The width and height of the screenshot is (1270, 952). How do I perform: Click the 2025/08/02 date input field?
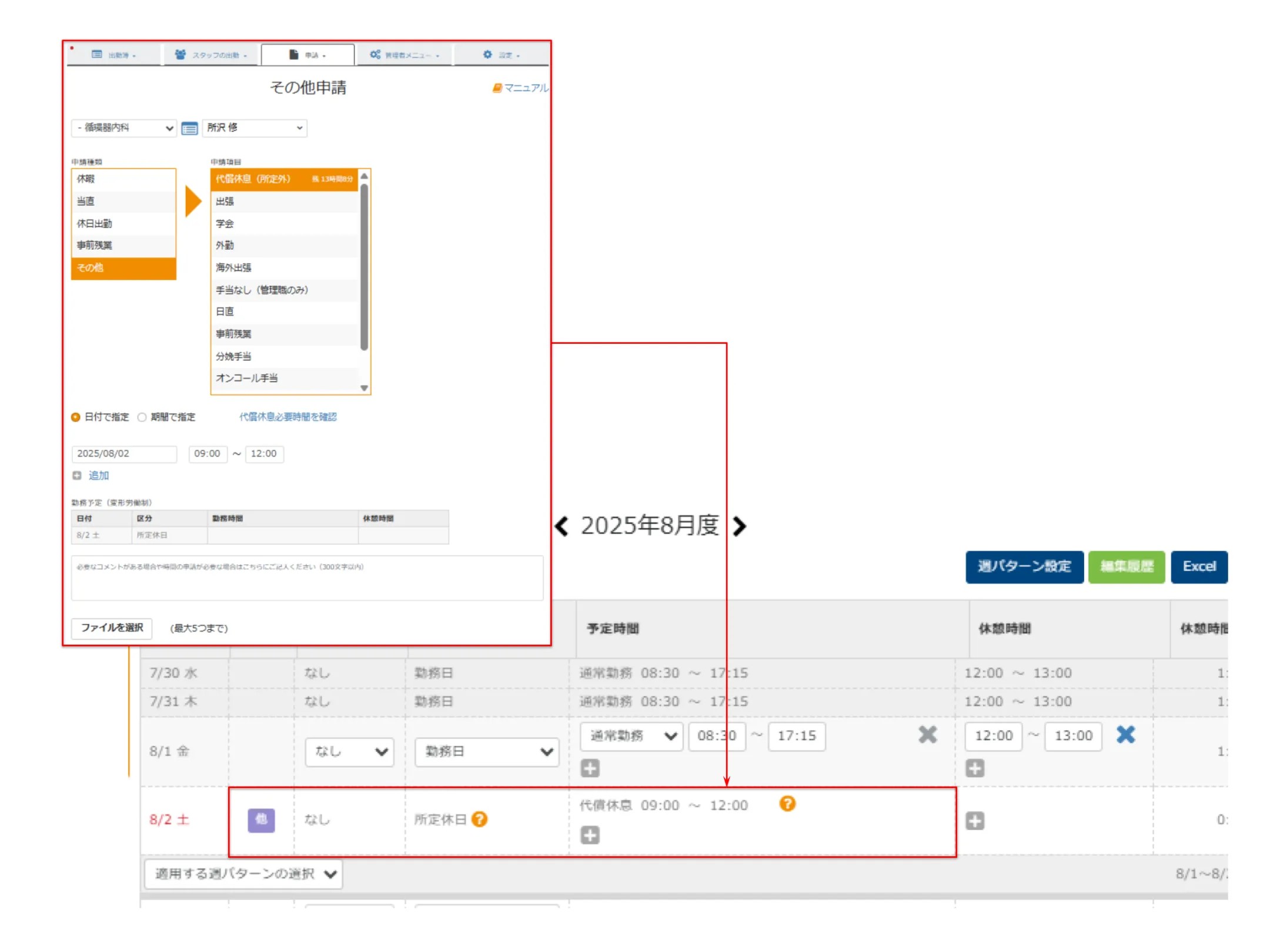coord(123,454)
